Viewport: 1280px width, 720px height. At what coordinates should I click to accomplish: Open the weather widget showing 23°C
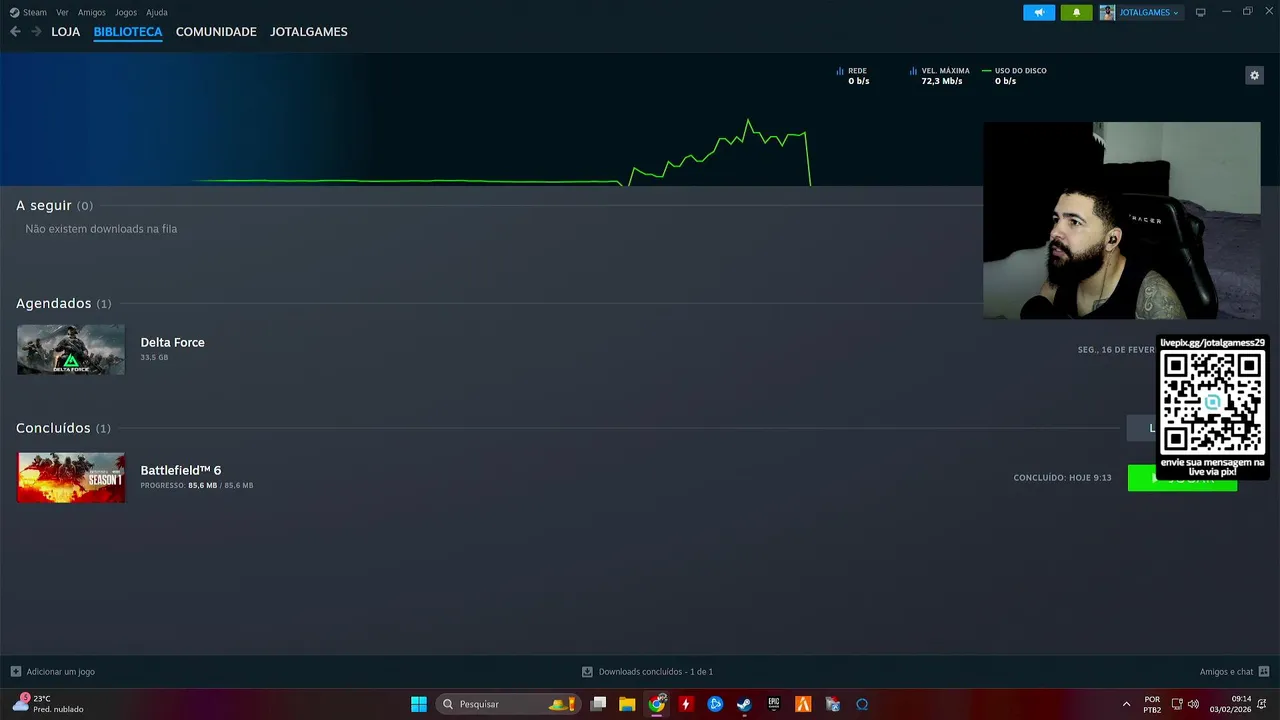(x=48, y=704)
